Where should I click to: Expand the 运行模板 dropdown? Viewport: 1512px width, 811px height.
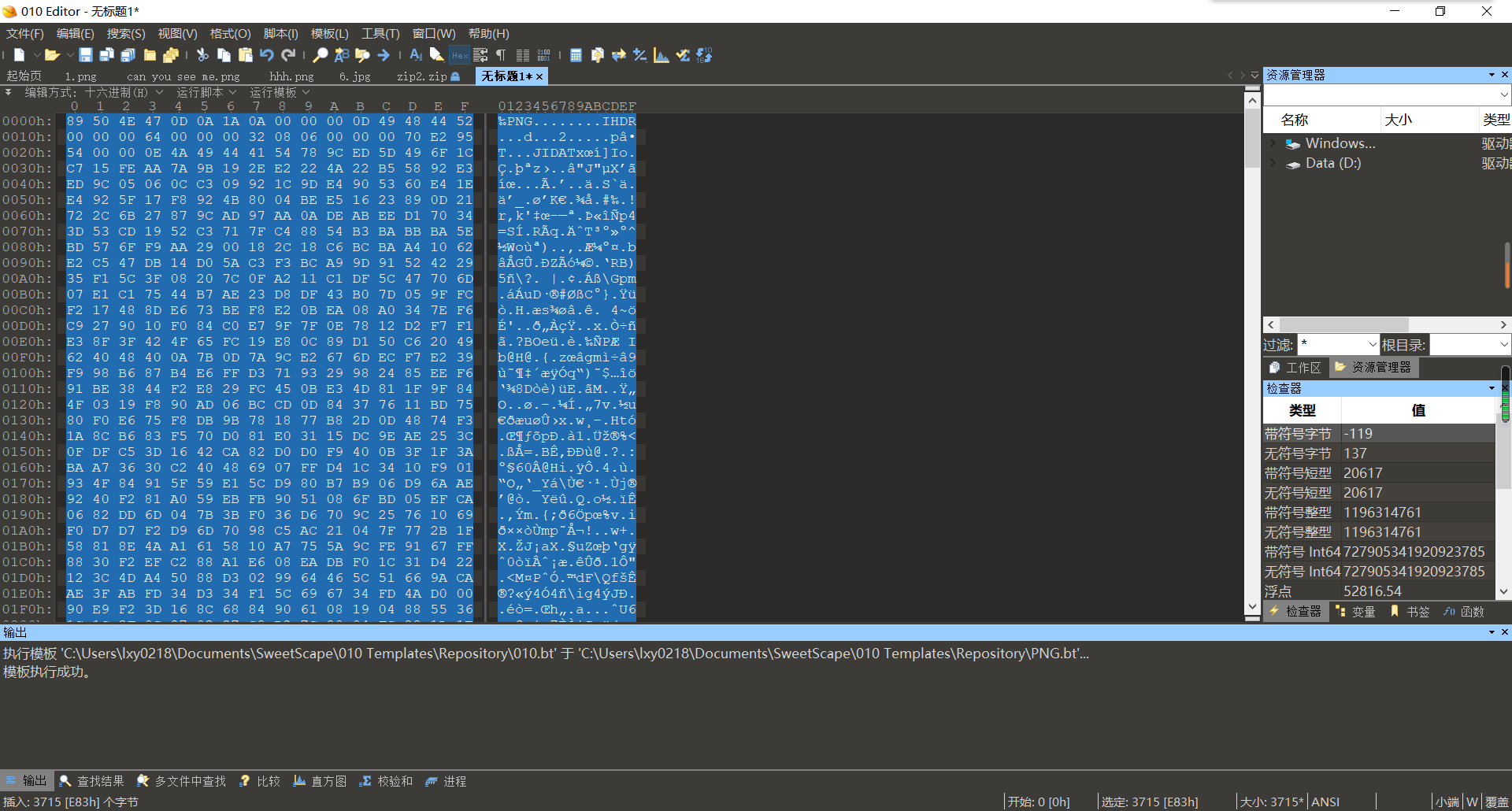[x=280, y=92]
